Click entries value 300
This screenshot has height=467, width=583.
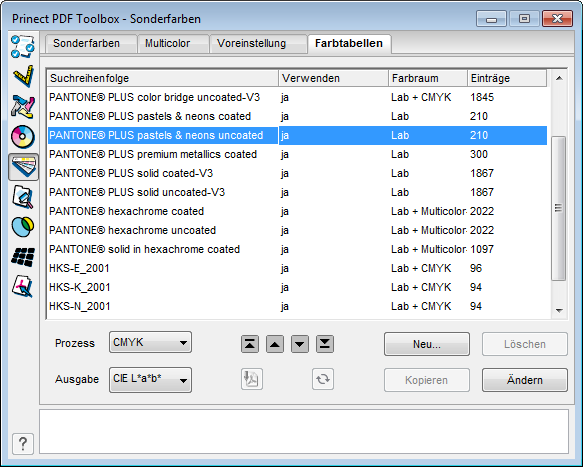tap(479, 154)
